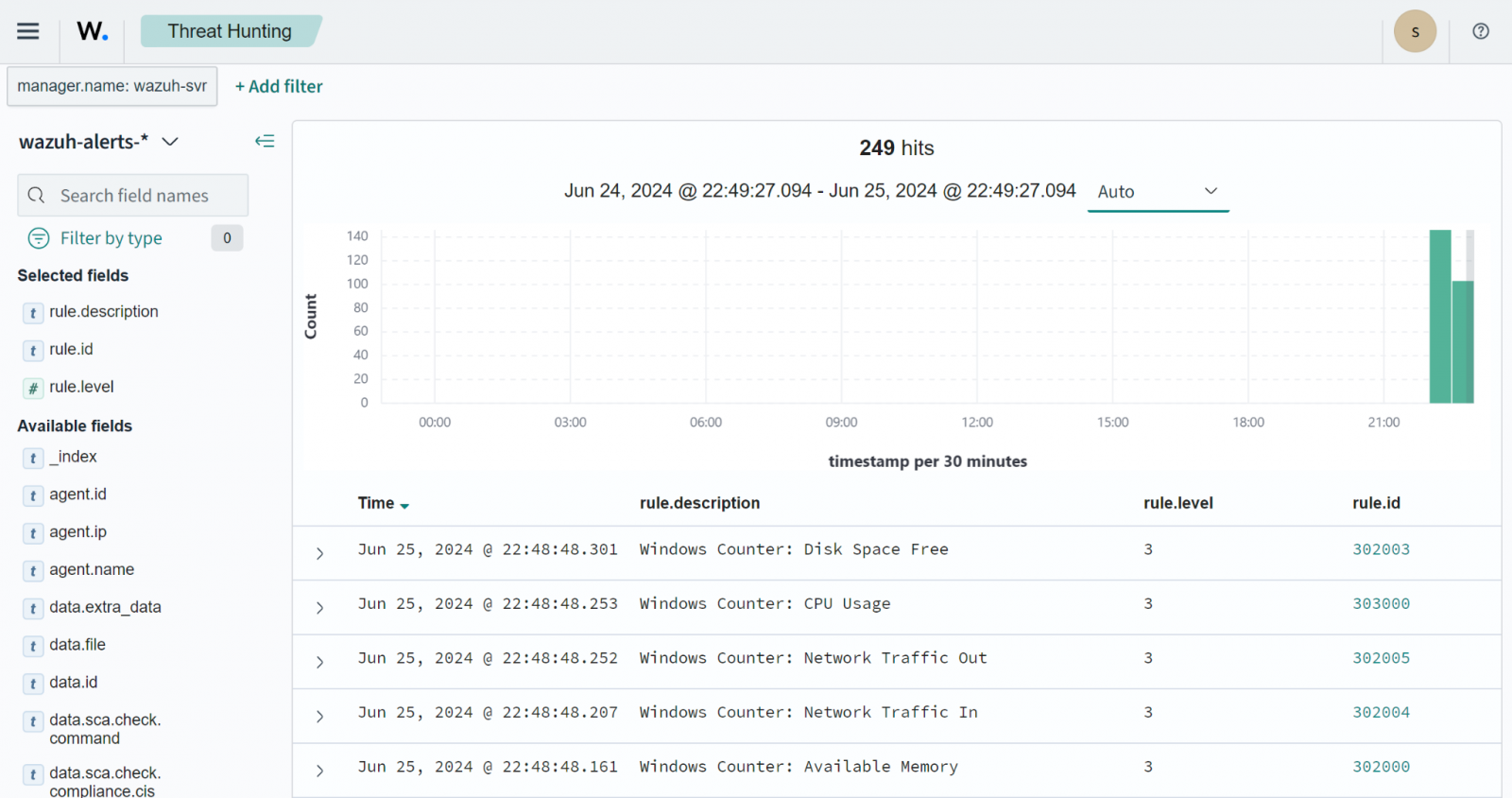
Task: Sort by Time column arrow
Action: click(x=404, y=506)
